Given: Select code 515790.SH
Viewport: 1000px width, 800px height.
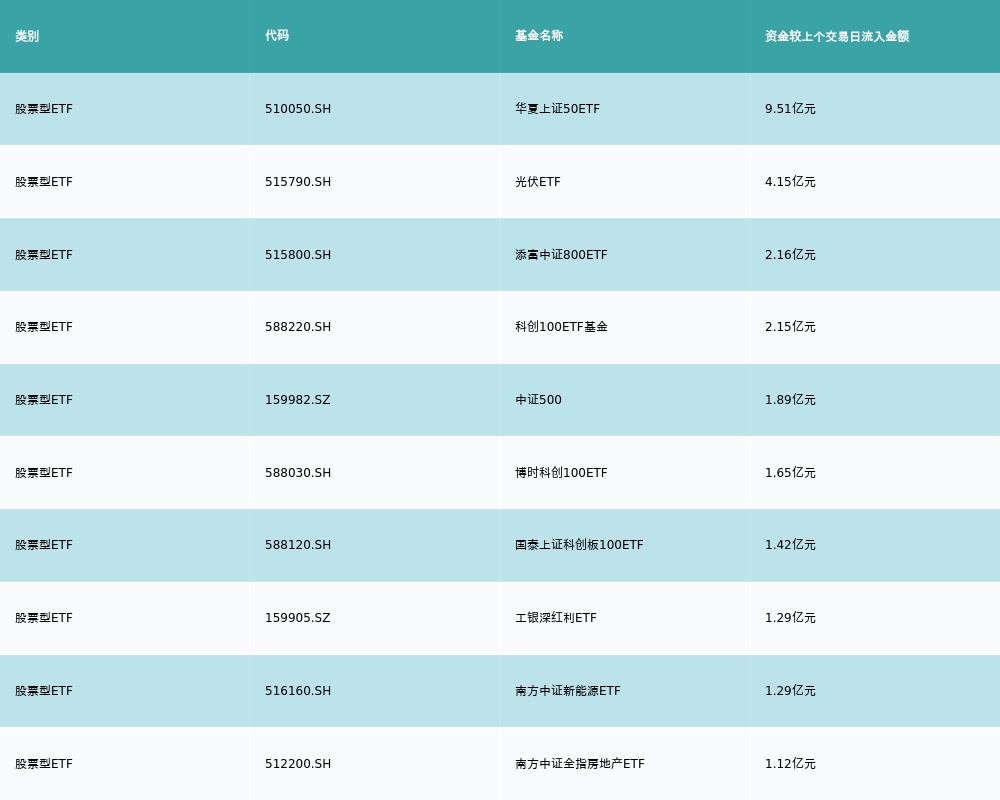Looking at the screenshot, I should coord(298,182).
